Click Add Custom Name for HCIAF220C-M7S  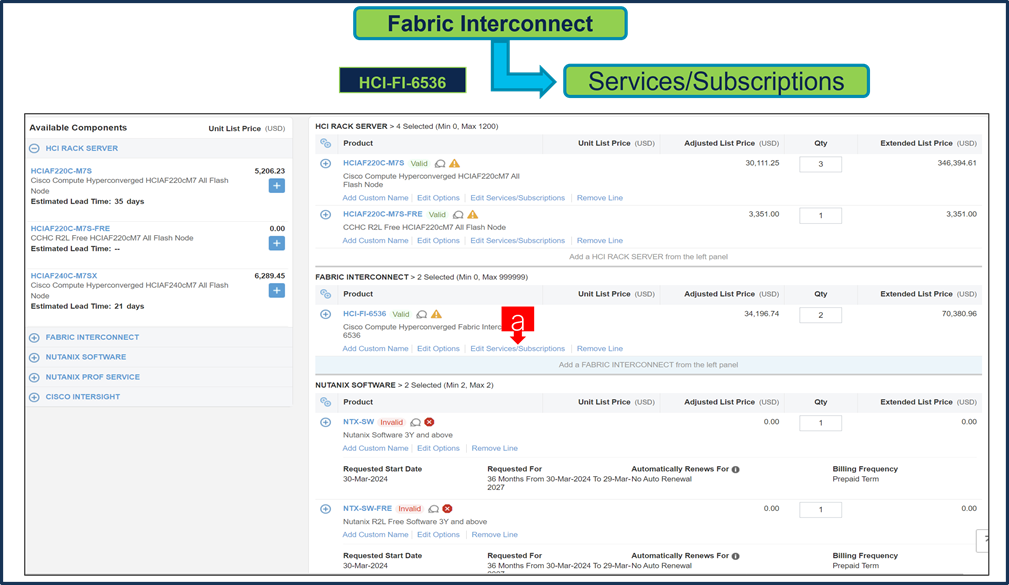point(375,198)
